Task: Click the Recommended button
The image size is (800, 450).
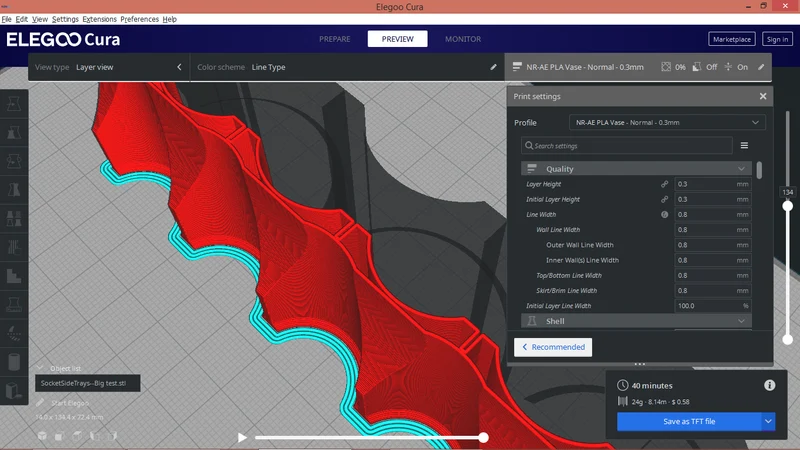Action: [553, 347]
